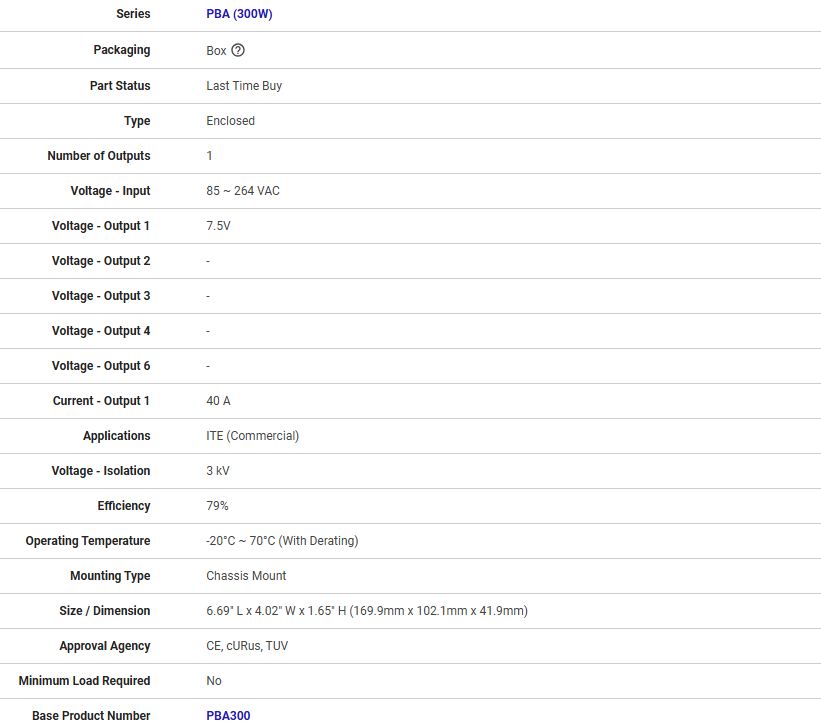Screen dimensions: 821x727
Task: Click the Last Time Buy status value
Action: [x=244, y=86]
